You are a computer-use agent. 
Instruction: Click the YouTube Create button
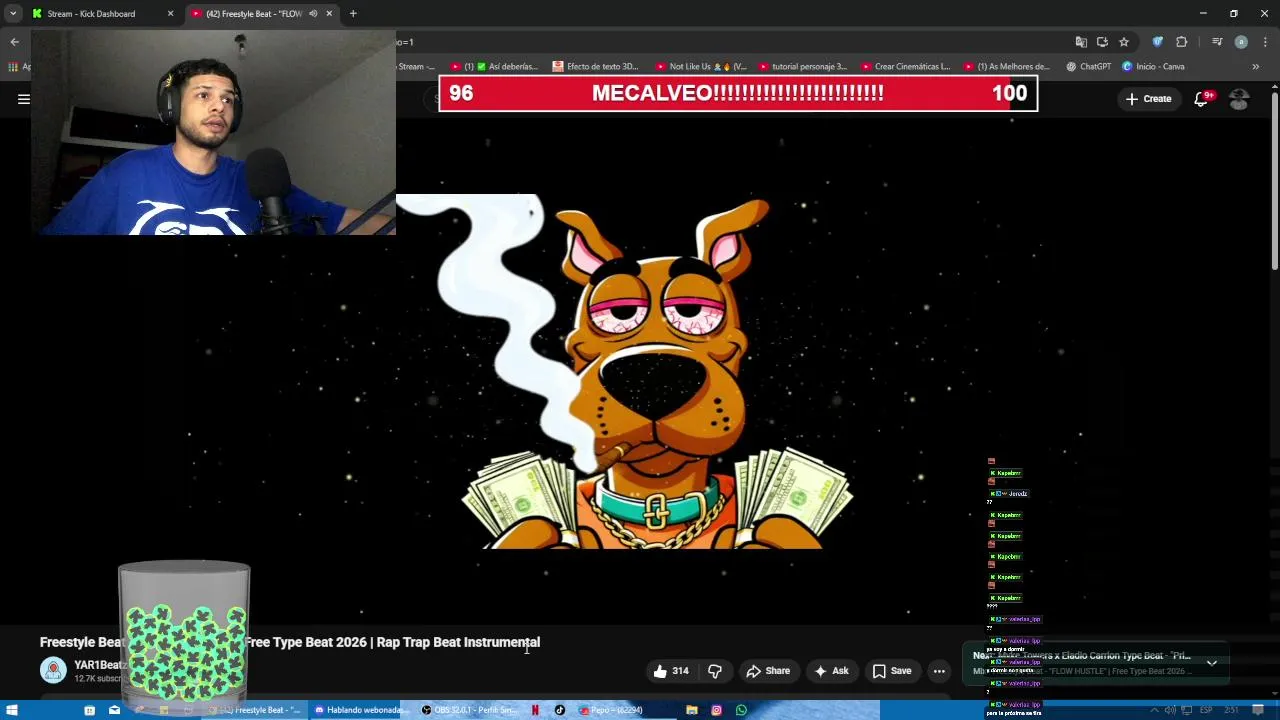tap(1148, 99)
